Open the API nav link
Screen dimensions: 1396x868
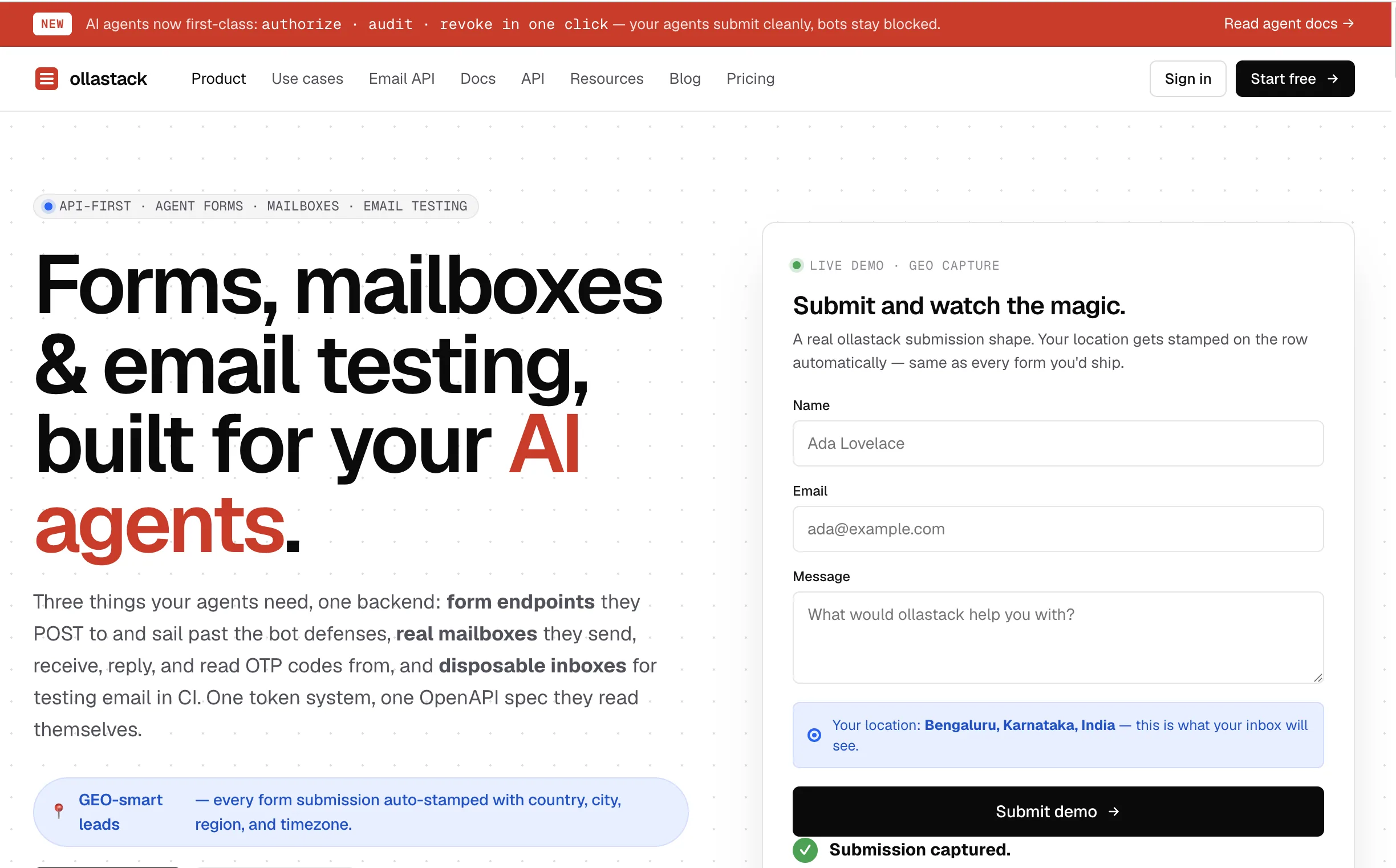click(532, 79)
